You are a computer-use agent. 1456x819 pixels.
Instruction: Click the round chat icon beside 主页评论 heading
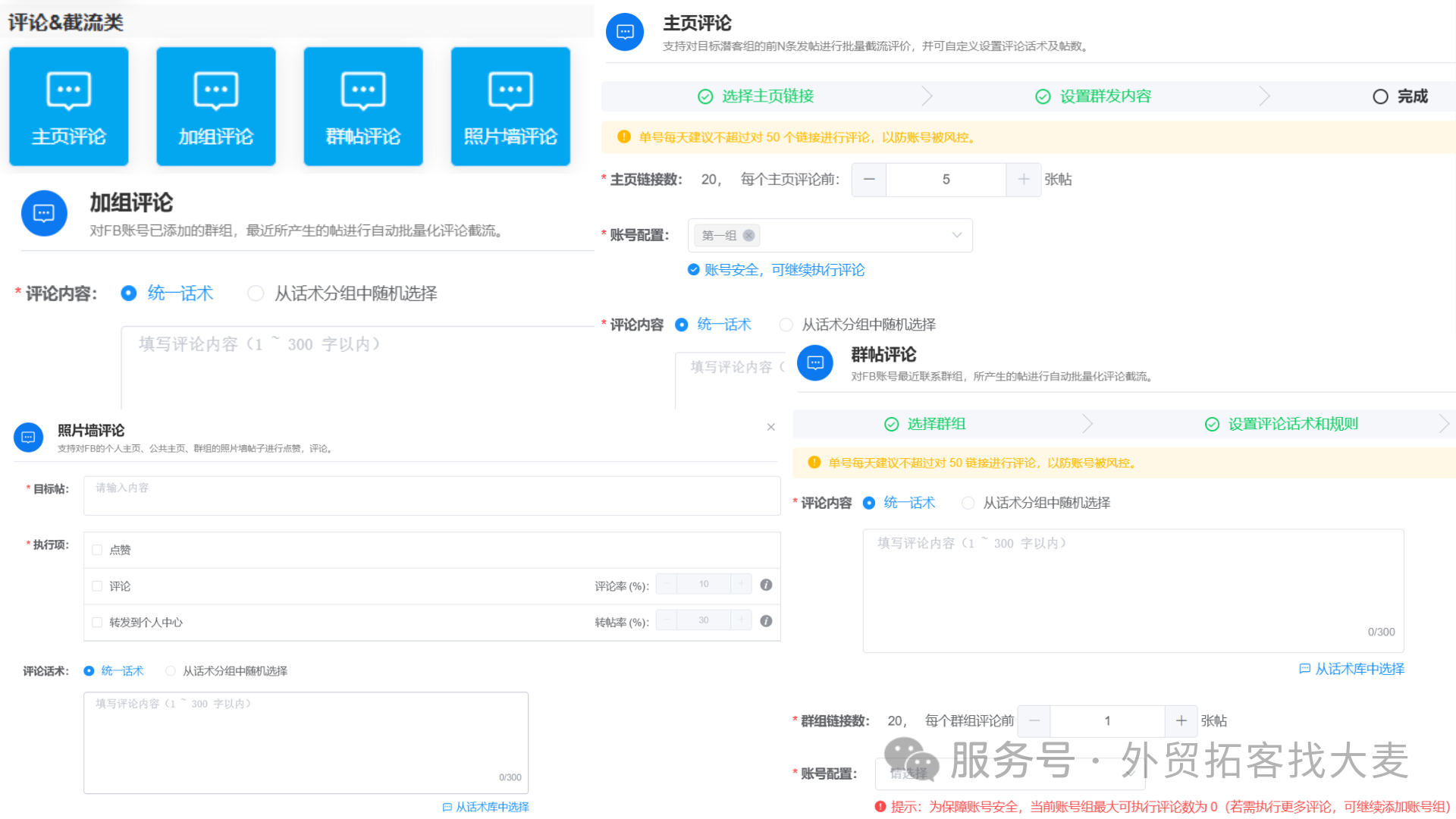(625, 32)
